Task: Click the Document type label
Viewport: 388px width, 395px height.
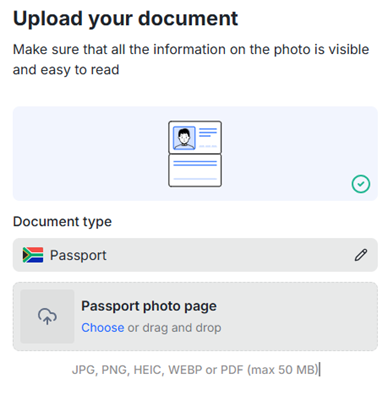Action: click(x=62, y=222)
